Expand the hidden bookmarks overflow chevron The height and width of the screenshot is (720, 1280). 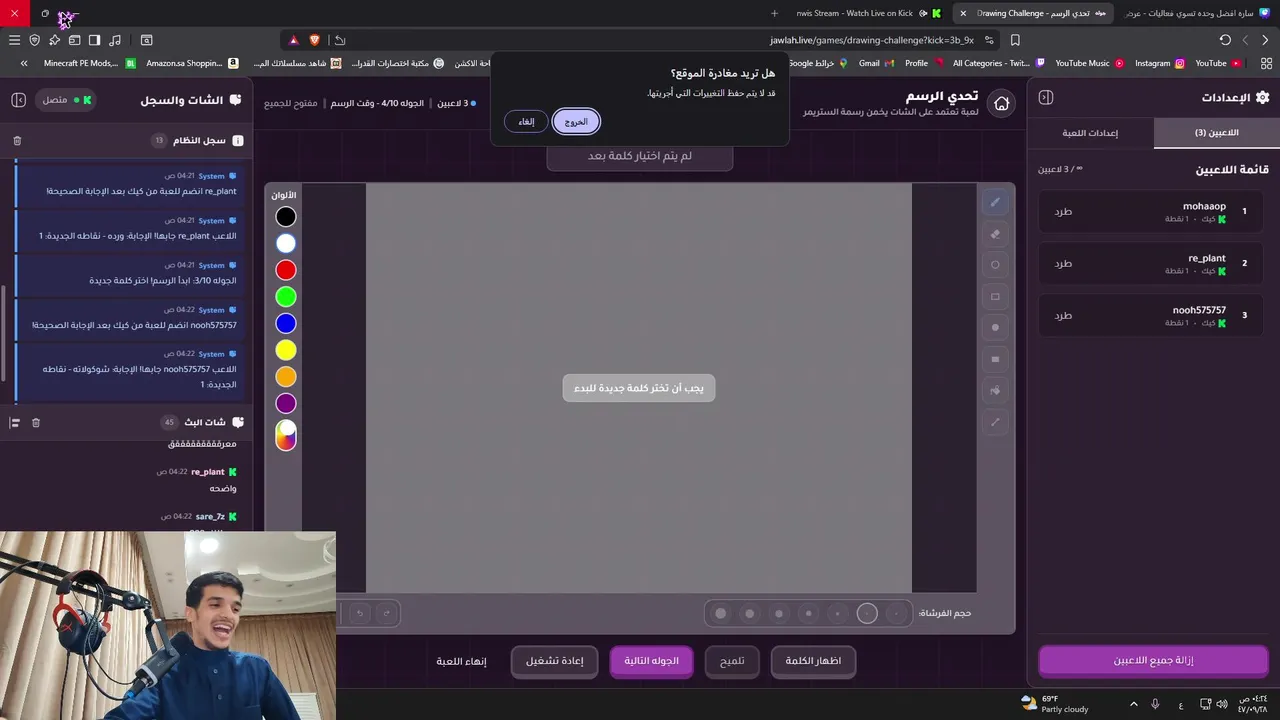click(x=24, y=63)
